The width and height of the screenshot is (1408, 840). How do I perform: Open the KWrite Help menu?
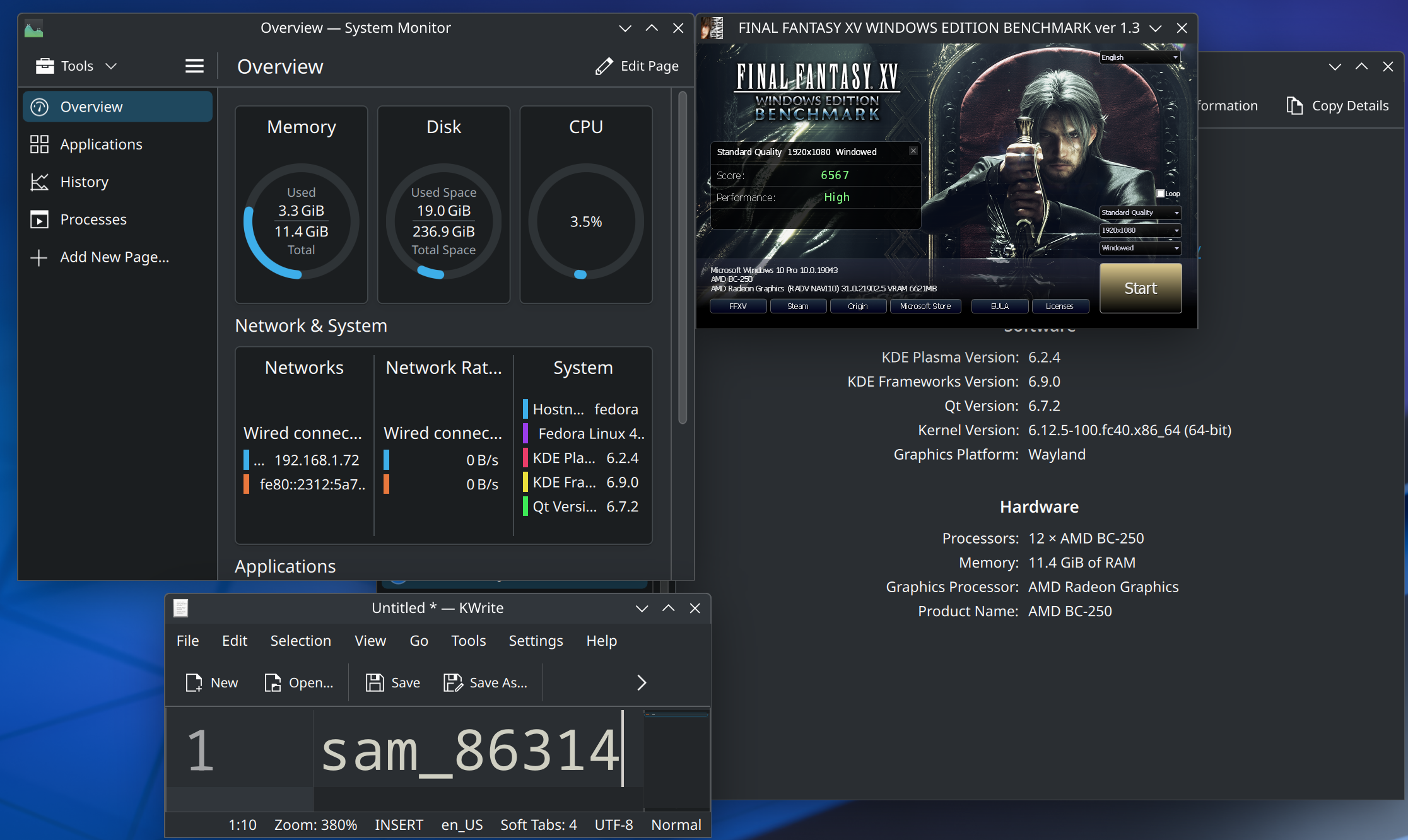point(602,641)
